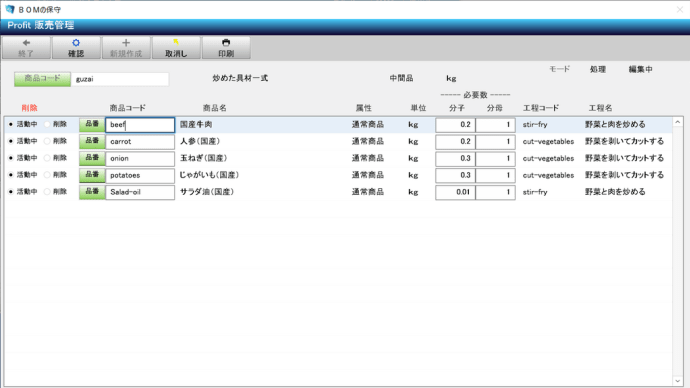The image size is (690, 388).
Task: Click 分母 field in potatoes row
Action: click(x=495, y=175)
